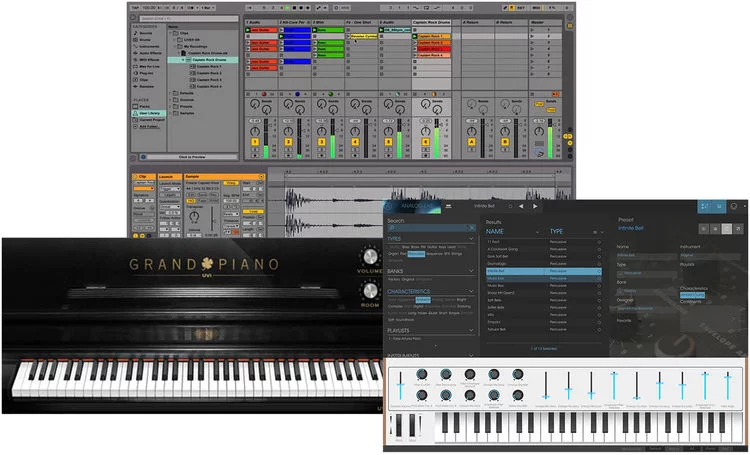
Task: Clear the Analog Lab search with X
Action: pos(472,228)
